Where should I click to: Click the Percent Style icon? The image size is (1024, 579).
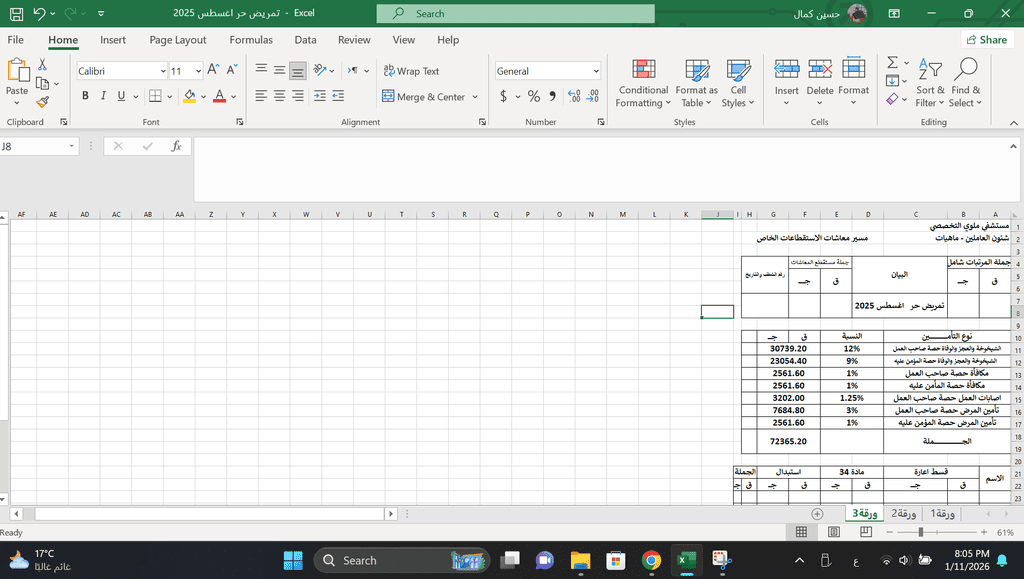[x=534, y=97]
